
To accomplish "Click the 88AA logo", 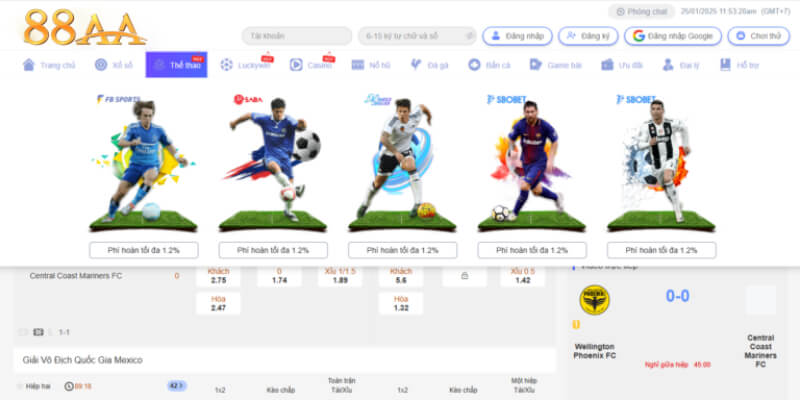I will click(x=85, y=27).
